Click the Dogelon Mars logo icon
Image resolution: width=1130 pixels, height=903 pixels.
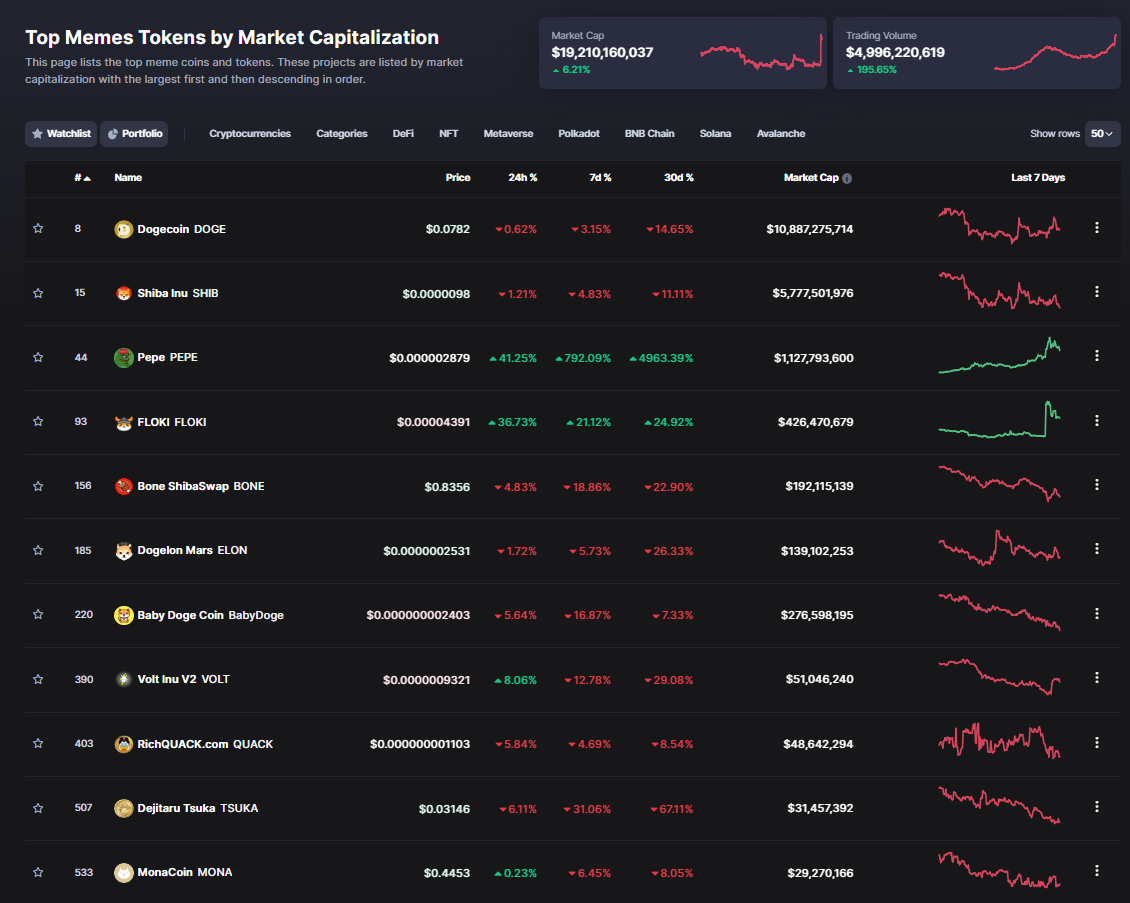[124, 551]
